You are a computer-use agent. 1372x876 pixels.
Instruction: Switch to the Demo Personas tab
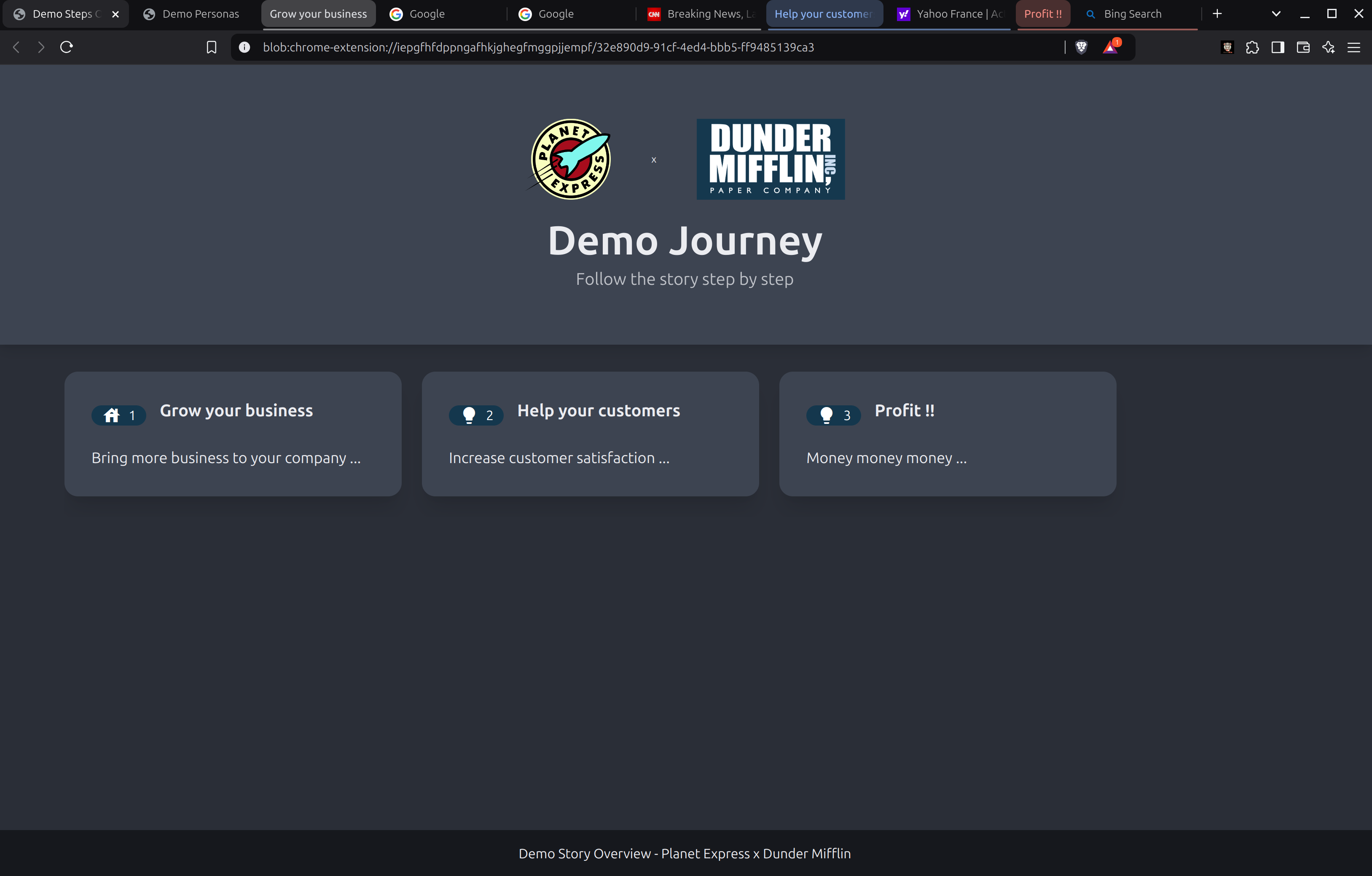(193, 13)
